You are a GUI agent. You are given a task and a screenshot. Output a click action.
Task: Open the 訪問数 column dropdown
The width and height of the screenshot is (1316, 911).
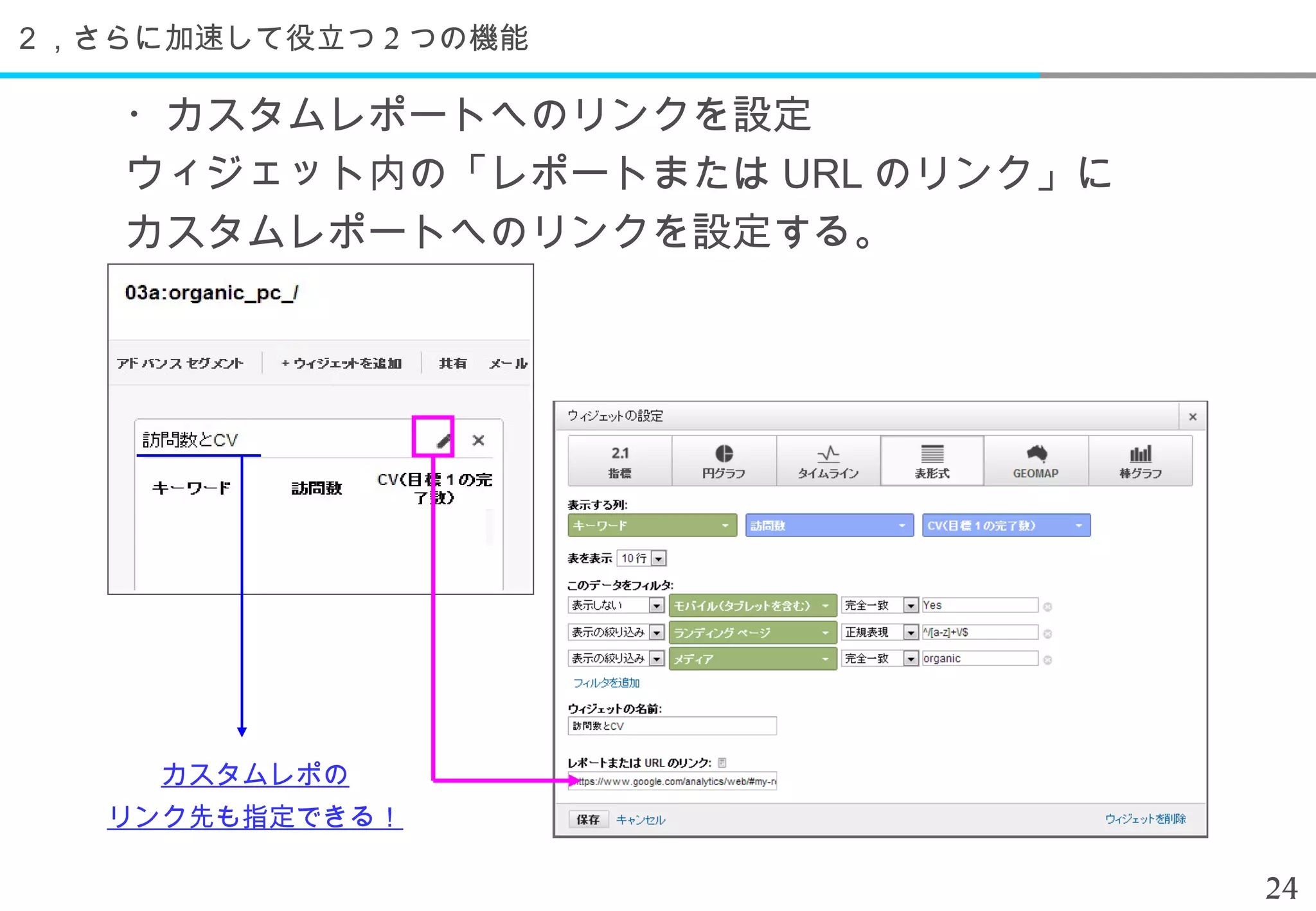[830, 526]
